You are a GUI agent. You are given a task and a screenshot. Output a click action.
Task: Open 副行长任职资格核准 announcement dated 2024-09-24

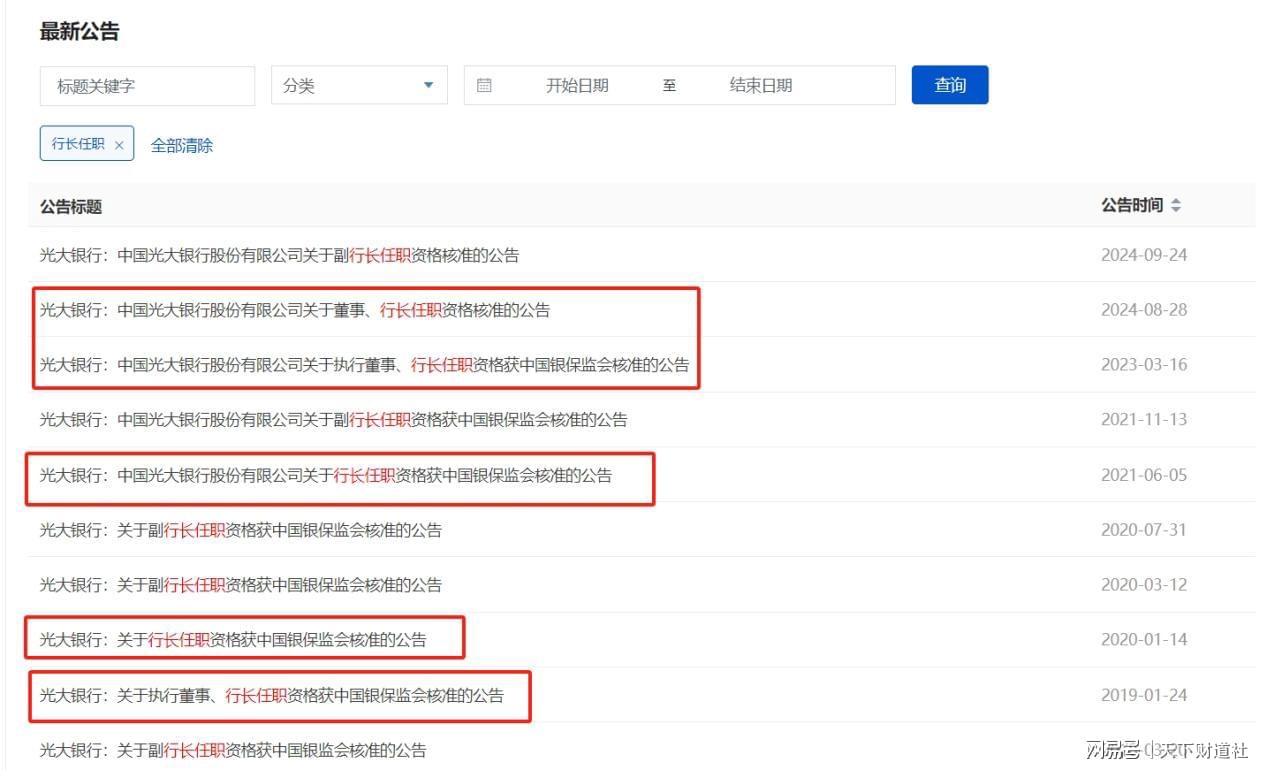(279, 255)
